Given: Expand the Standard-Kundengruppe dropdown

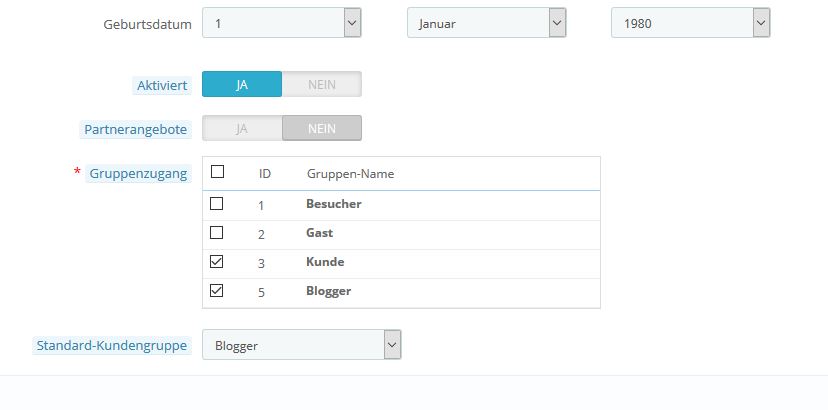Looking at the screenshot, I should coord(301,346).
